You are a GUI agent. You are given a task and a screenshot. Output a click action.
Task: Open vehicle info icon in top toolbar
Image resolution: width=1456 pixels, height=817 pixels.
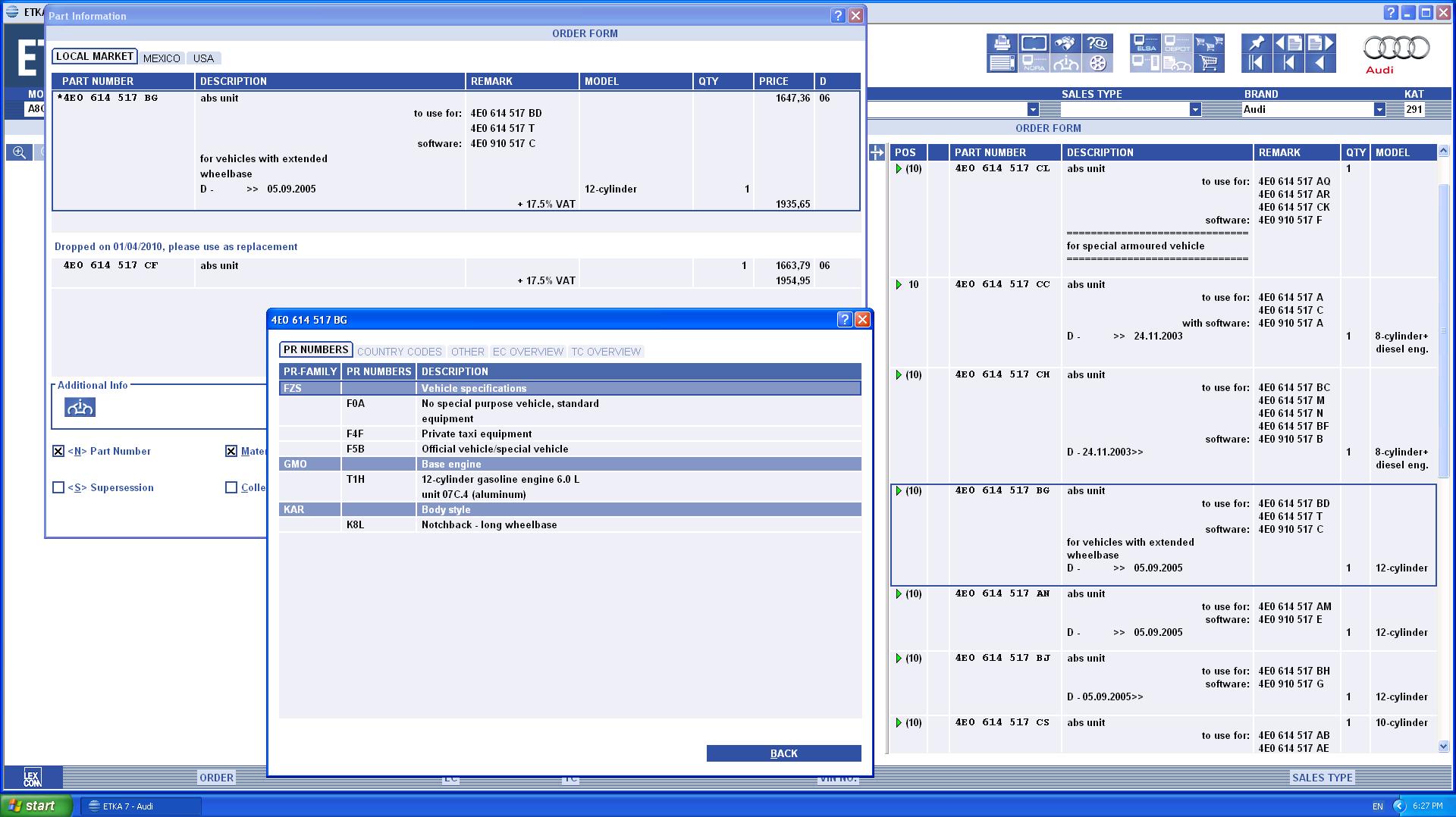coord(1065,63)
